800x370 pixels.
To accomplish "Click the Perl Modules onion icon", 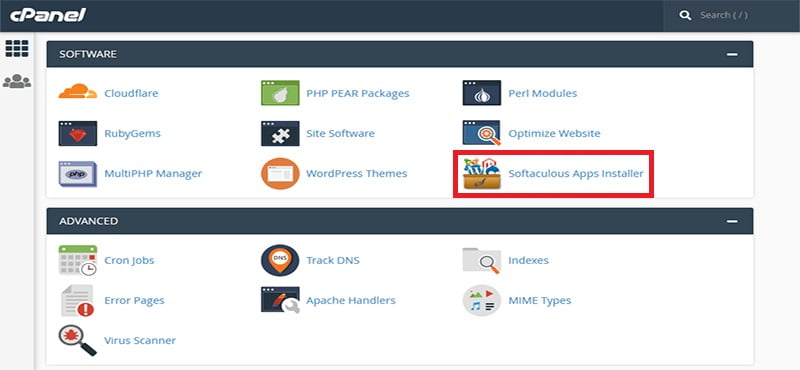I will (482, 93).
